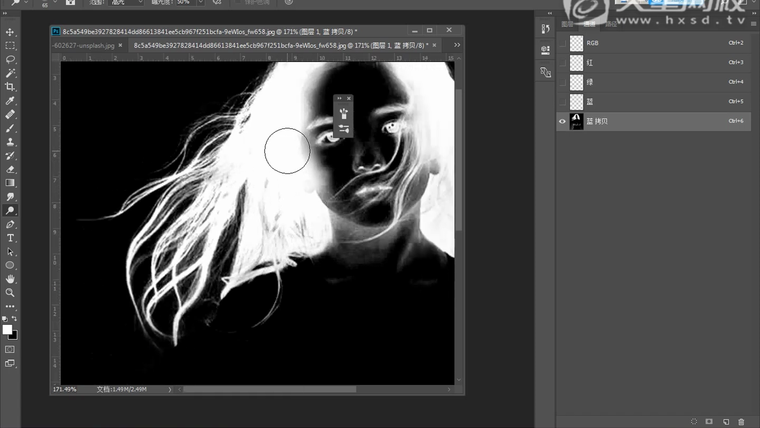Screen dimensions: 760x428
Task: Toggle visibility of the 红 channel
Action: pos(562,62)
